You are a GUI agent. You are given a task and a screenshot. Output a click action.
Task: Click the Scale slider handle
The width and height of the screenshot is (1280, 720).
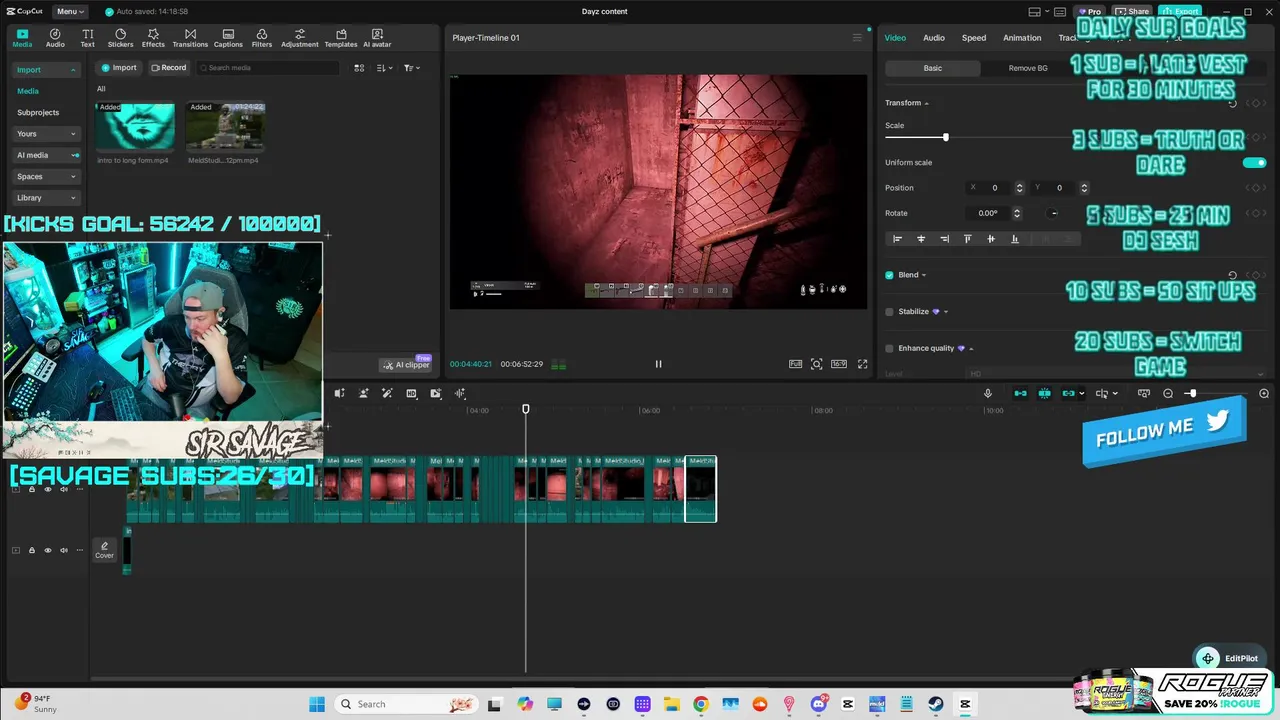tap(945, 137)
